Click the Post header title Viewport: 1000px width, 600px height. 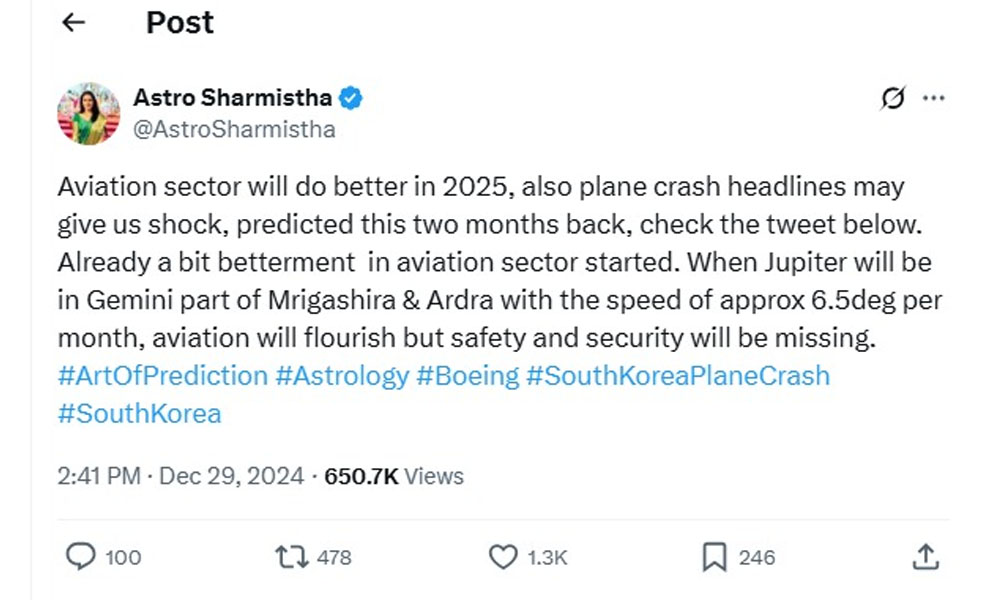(180, 23)
